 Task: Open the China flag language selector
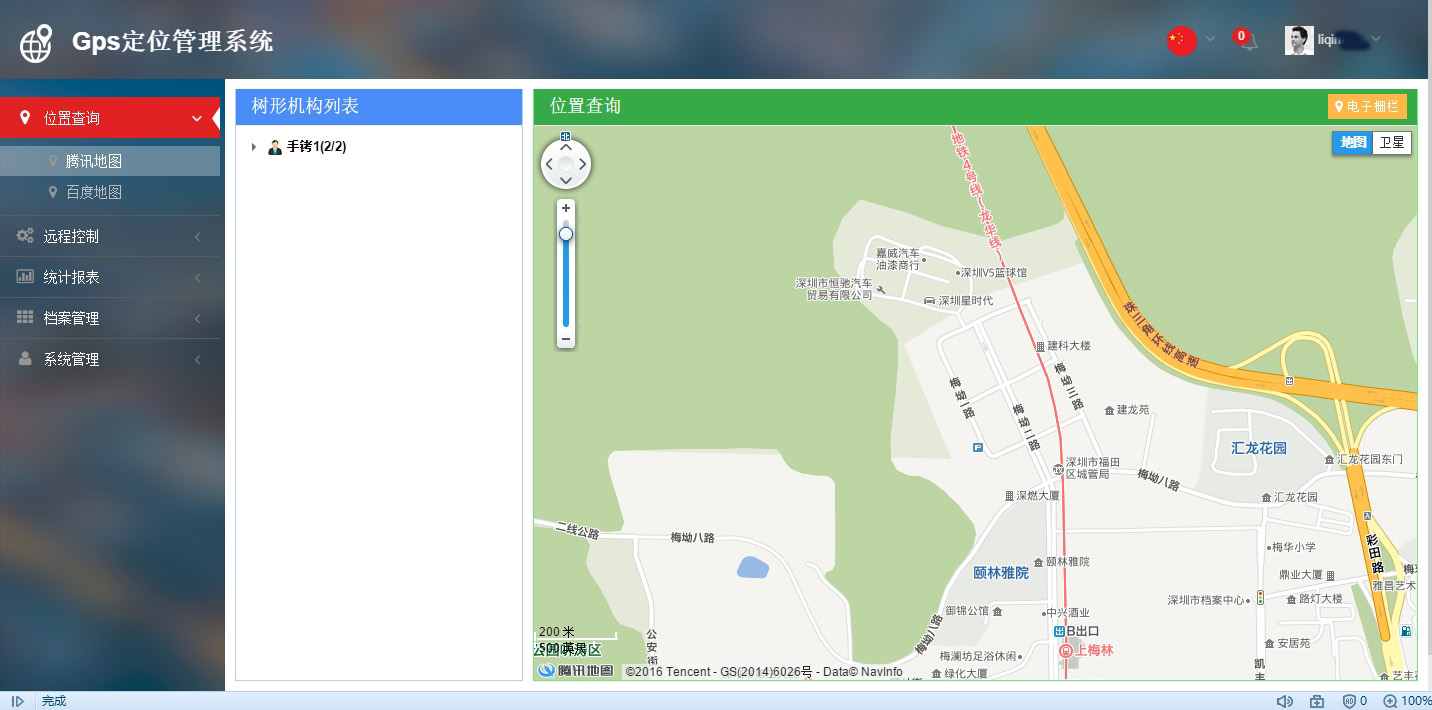pyautogui.click(x=1181, y=40)
